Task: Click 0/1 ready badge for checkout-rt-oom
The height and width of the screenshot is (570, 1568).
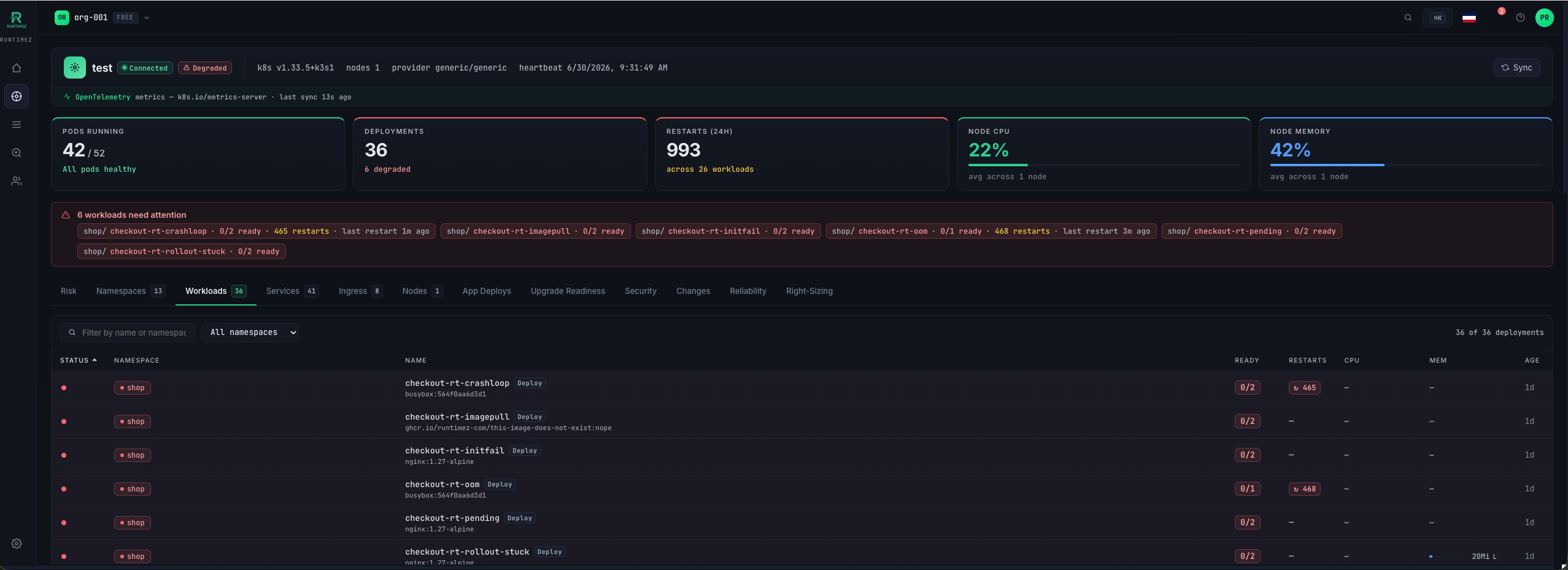Action: coord(1248,489)
